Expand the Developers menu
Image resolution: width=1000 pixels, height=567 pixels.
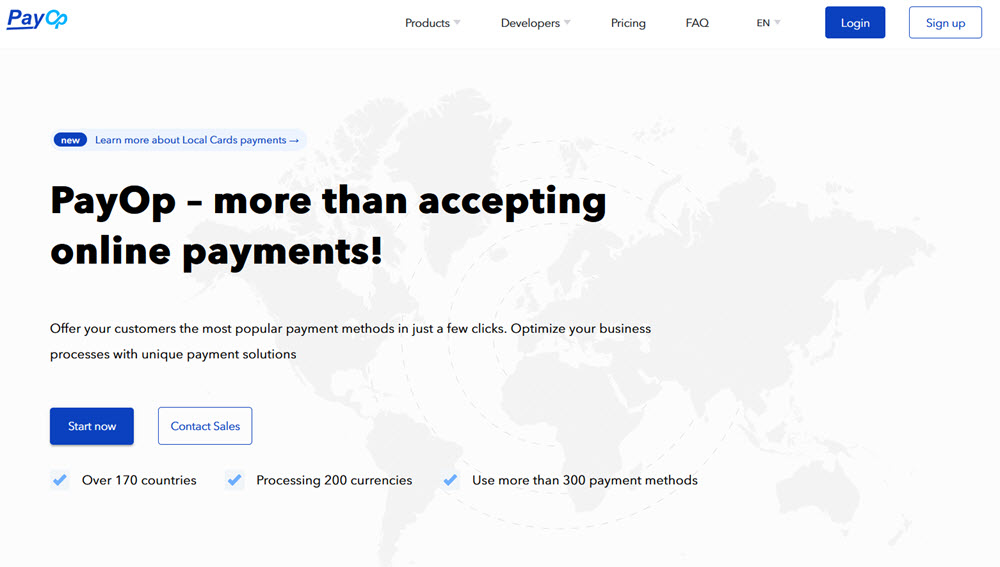tap(535, 23)
